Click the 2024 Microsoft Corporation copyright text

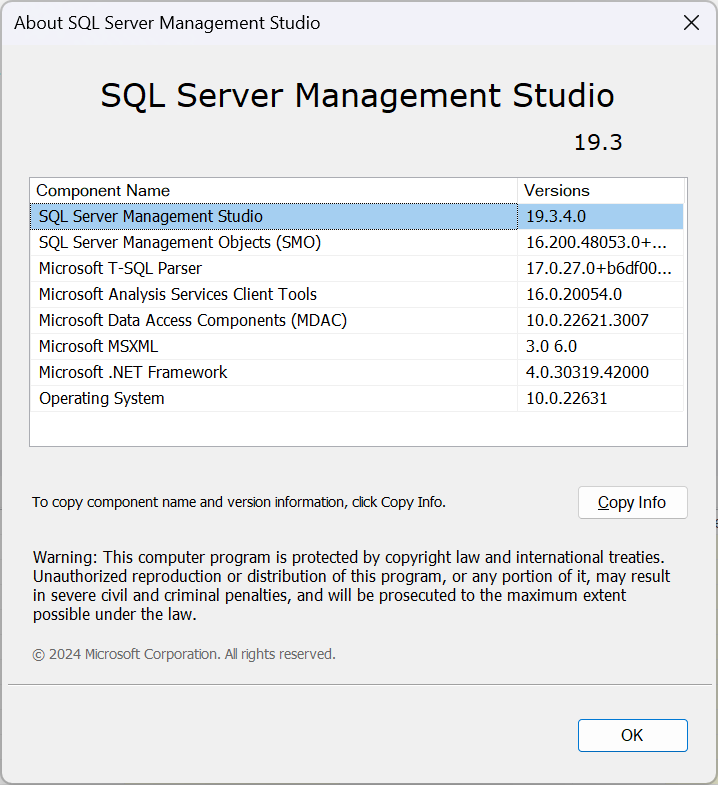coord(184,654)
